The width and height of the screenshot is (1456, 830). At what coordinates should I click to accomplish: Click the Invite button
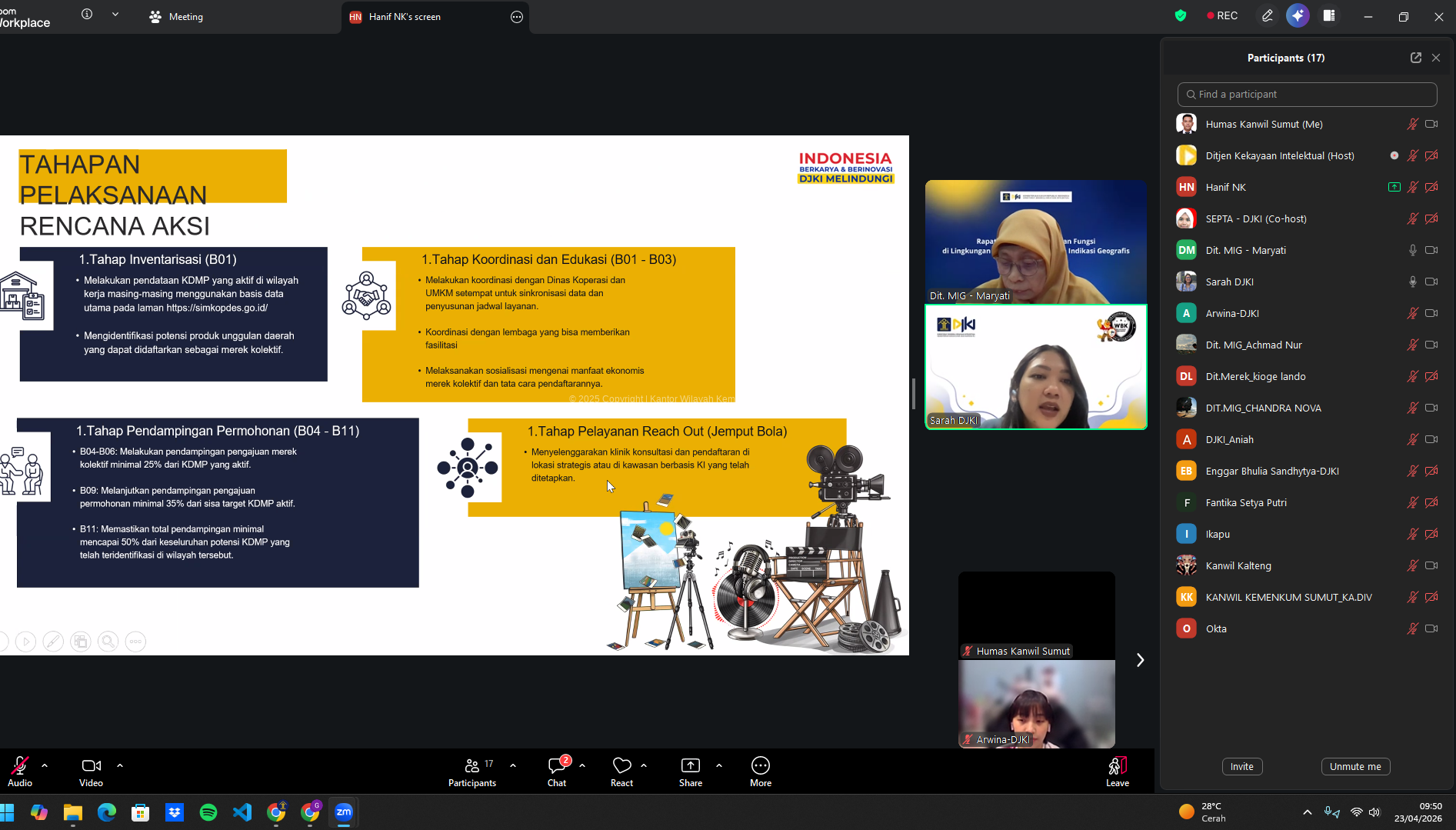pos(1241,766)
